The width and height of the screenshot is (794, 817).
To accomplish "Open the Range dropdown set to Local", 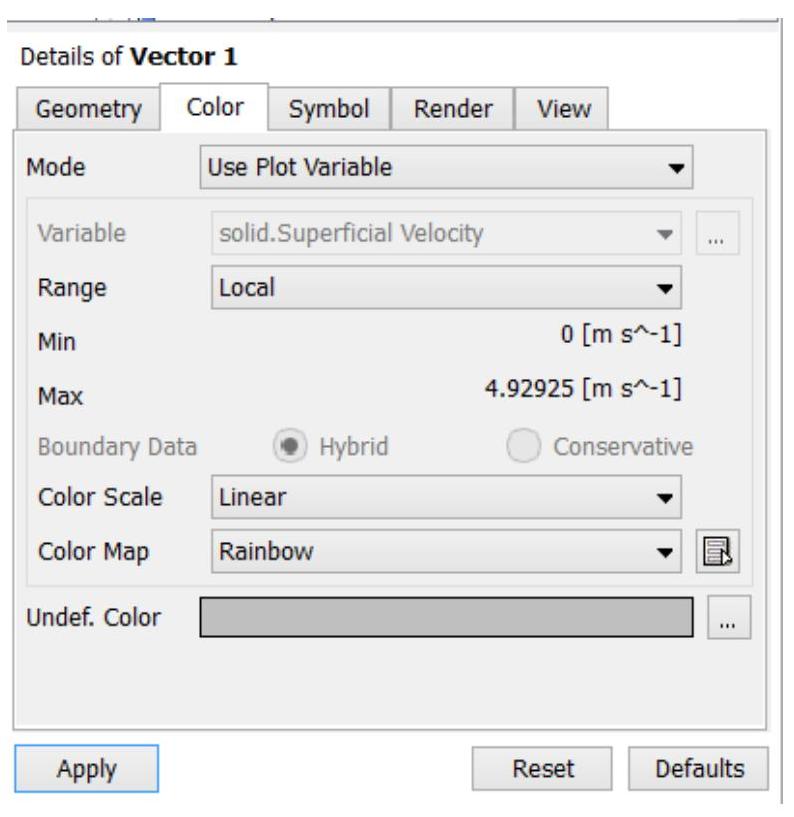I will point(446,288).
